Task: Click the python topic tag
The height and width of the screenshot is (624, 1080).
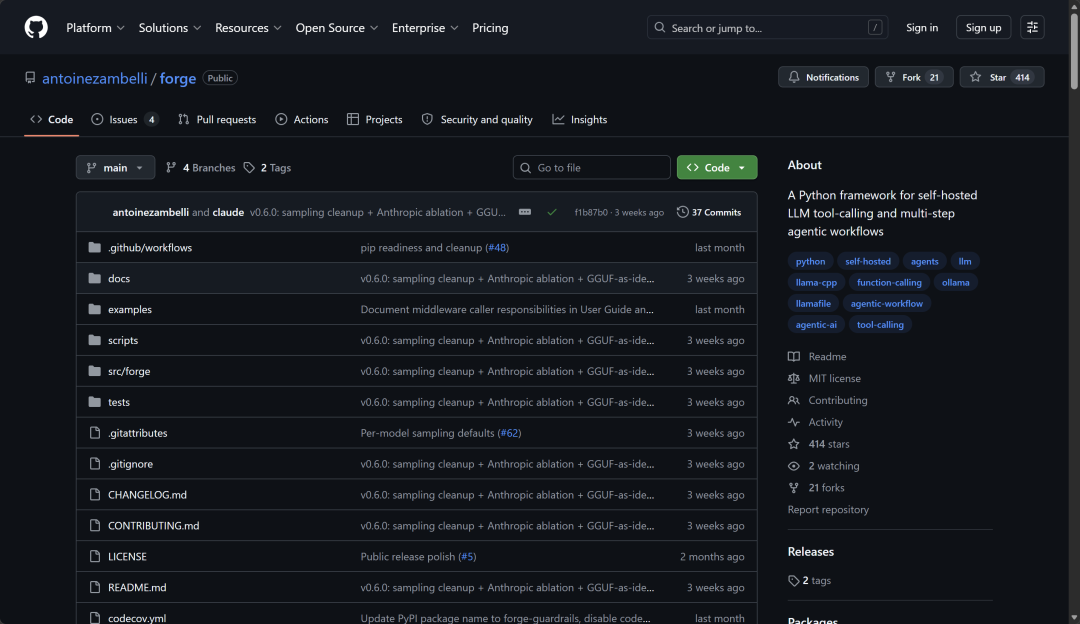Action: 810,261
